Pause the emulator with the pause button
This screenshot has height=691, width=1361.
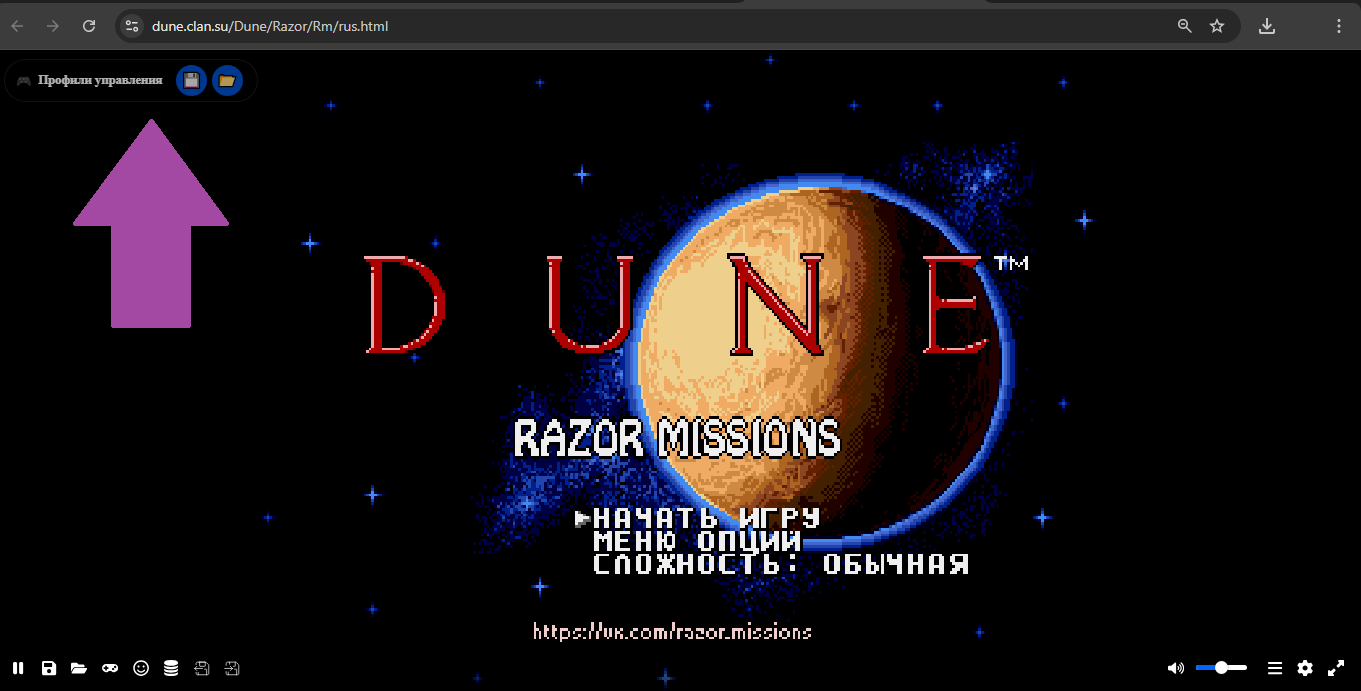18,668
